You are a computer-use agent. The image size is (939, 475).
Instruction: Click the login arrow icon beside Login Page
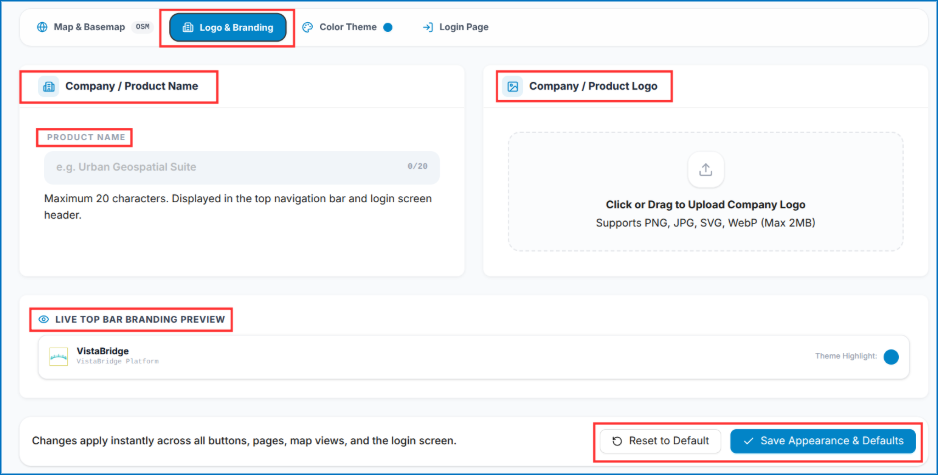[x=428, y=27]
